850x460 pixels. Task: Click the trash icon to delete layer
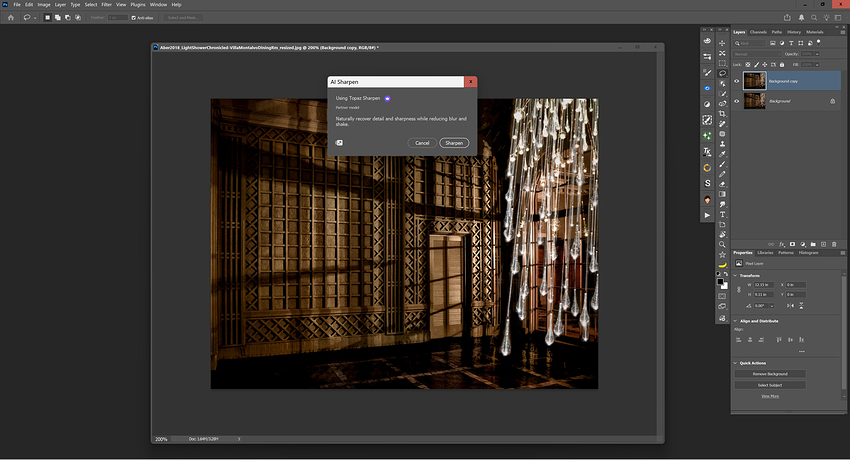(x=834, y=243)
